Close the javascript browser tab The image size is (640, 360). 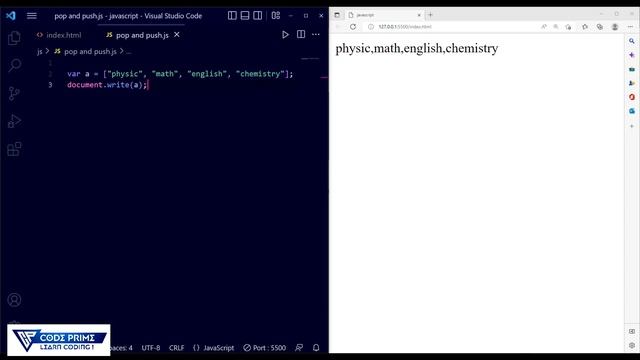[419, 15]
